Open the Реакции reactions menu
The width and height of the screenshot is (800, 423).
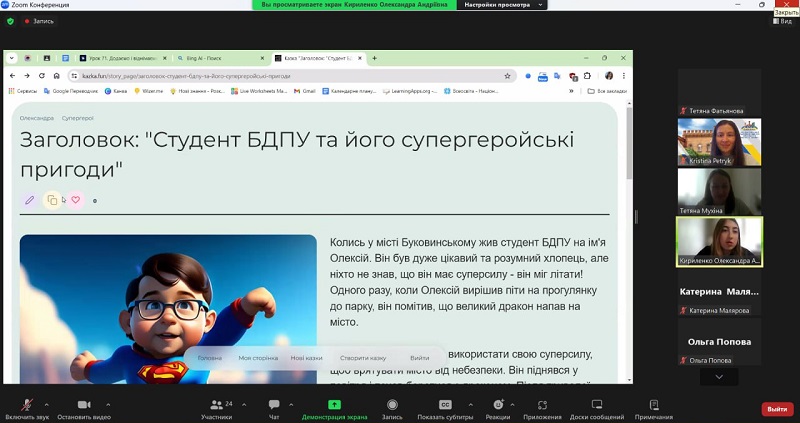click(x=498, y=409)
